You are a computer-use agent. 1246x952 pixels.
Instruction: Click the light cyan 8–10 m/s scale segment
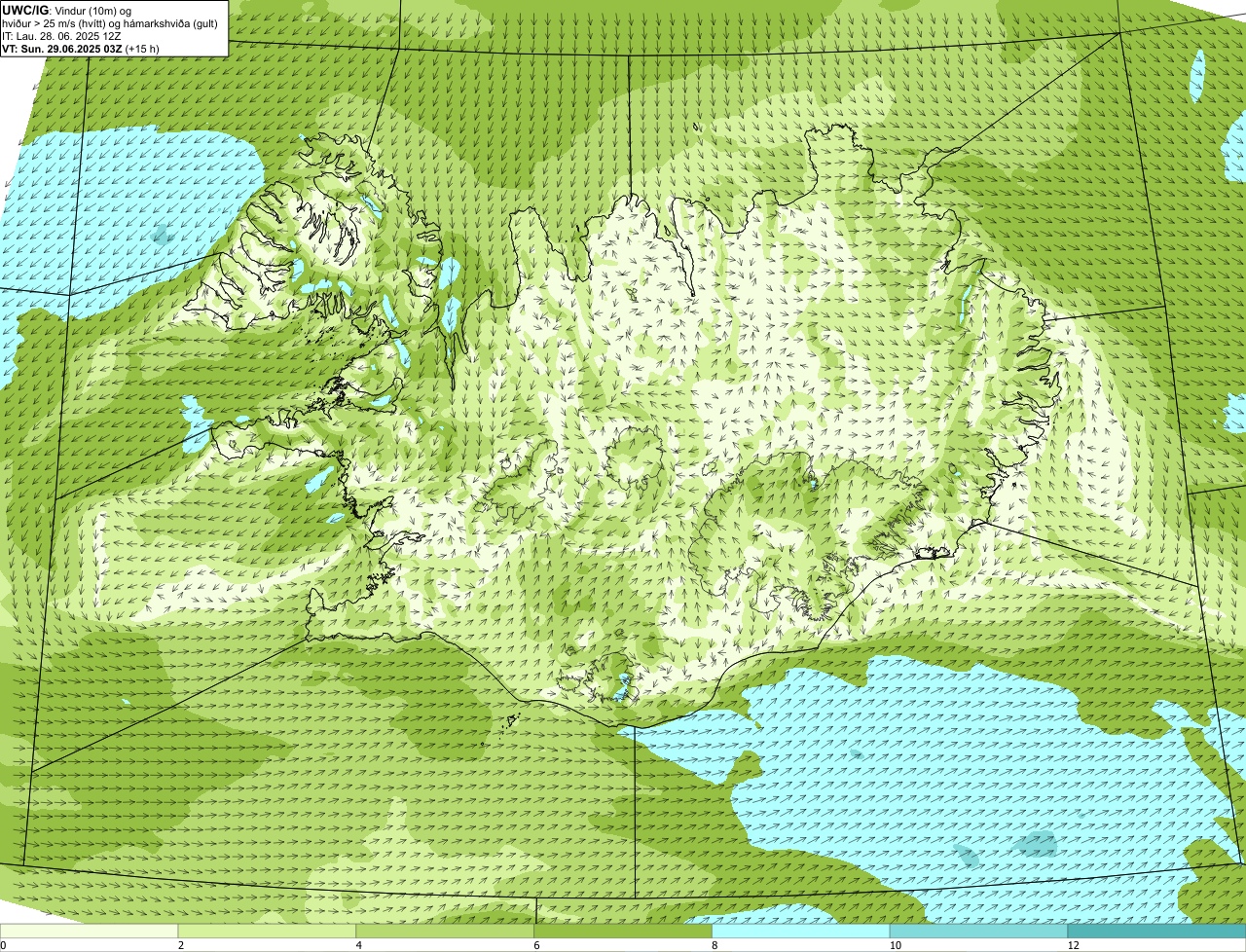(x=802, y=931)
